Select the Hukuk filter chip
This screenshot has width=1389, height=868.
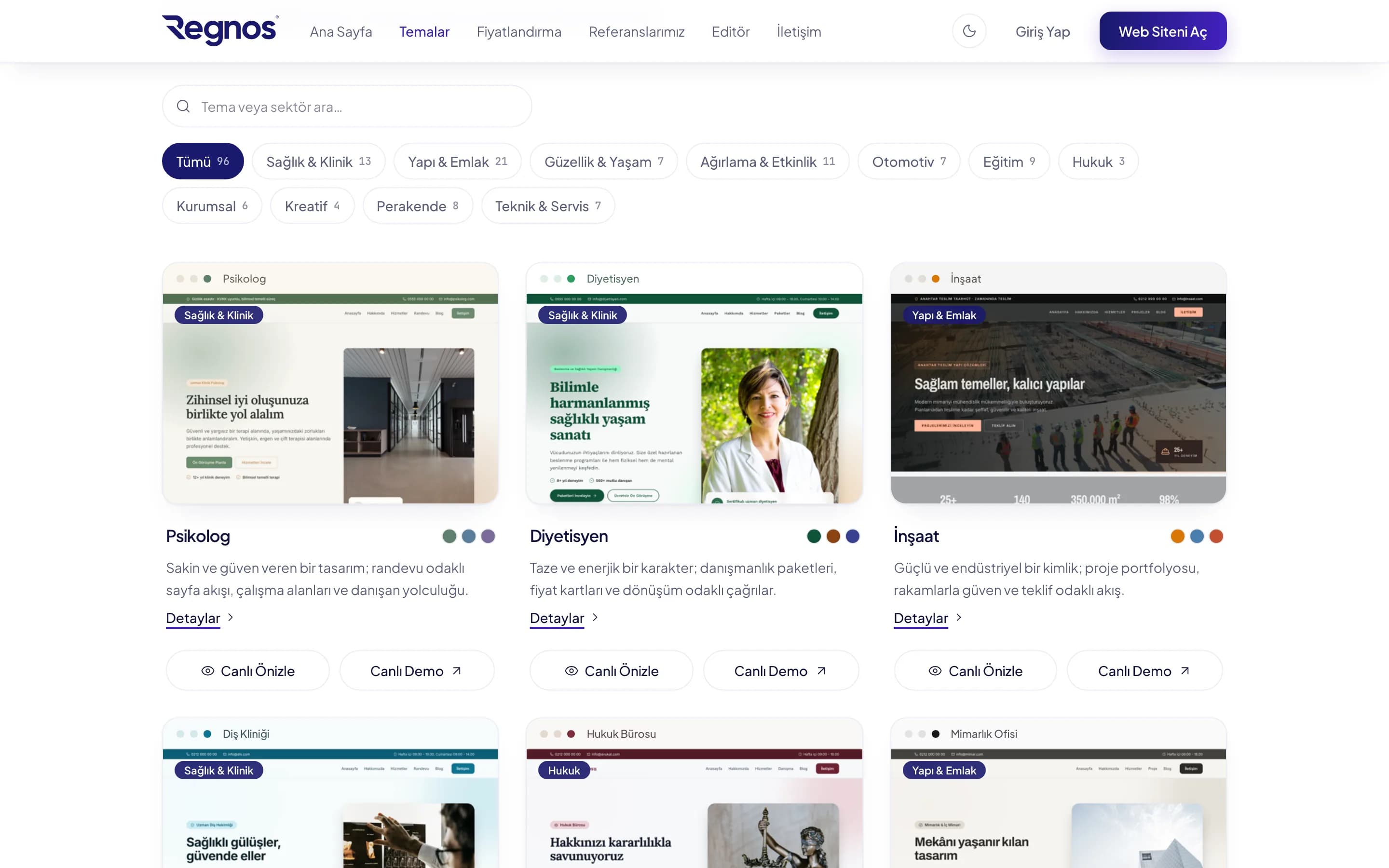(x=1098, y=162)
